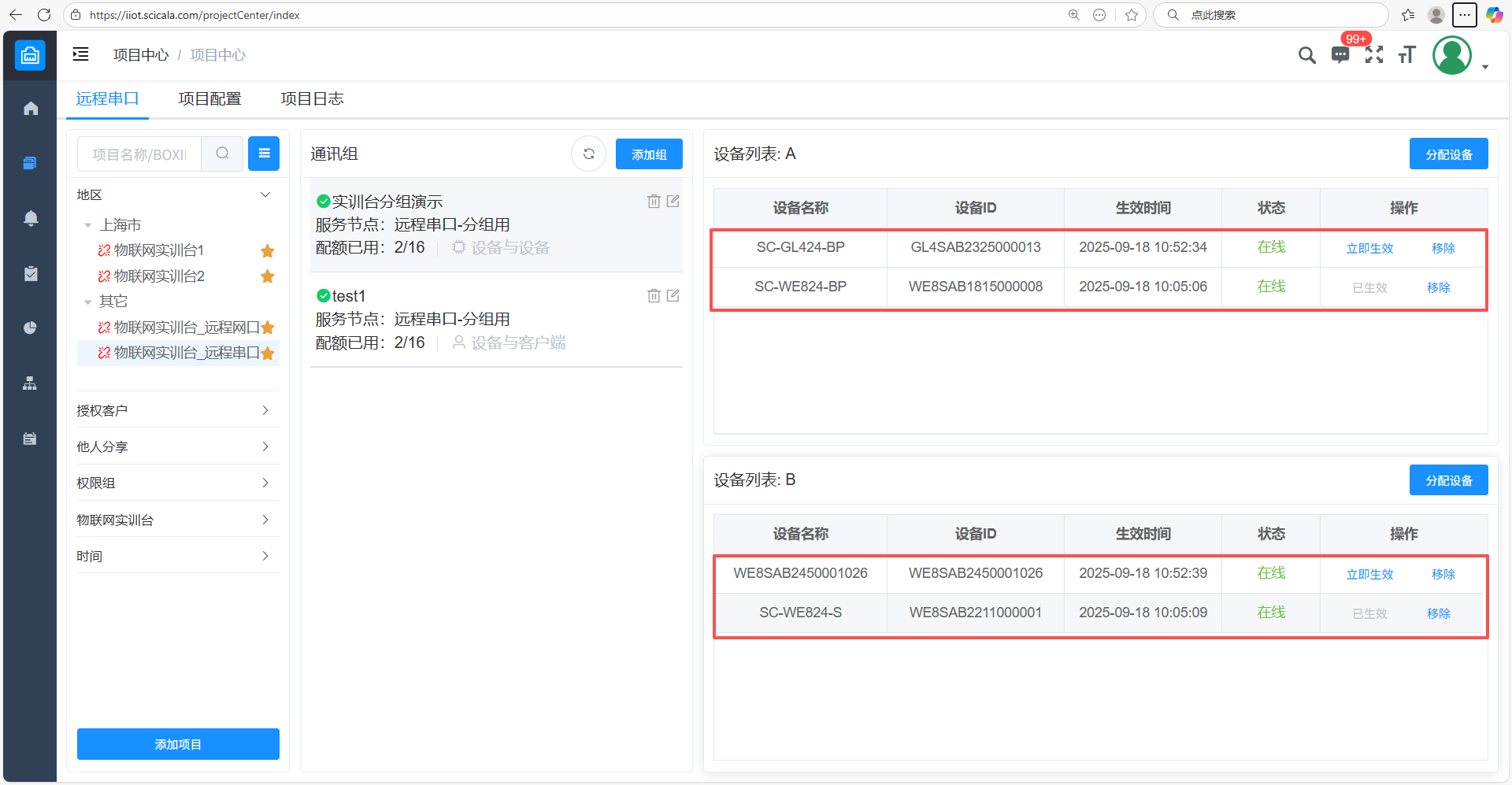Switch to the 项目配置 tab
The height and width of the screenshot is (785, 1512).
(209, 99)
